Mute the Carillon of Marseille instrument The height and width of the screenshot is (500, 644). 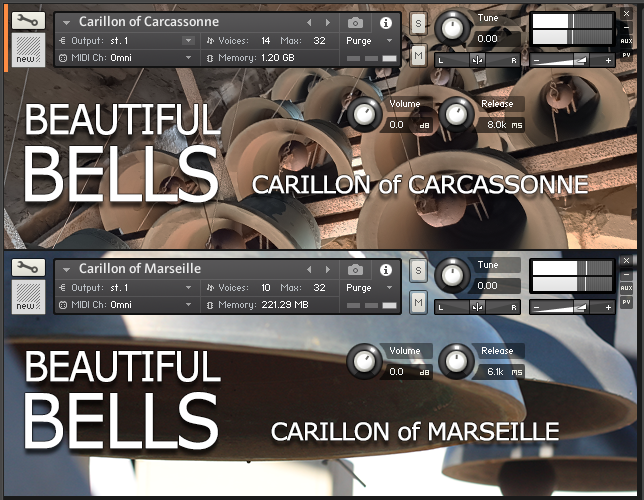coord(418,301)
